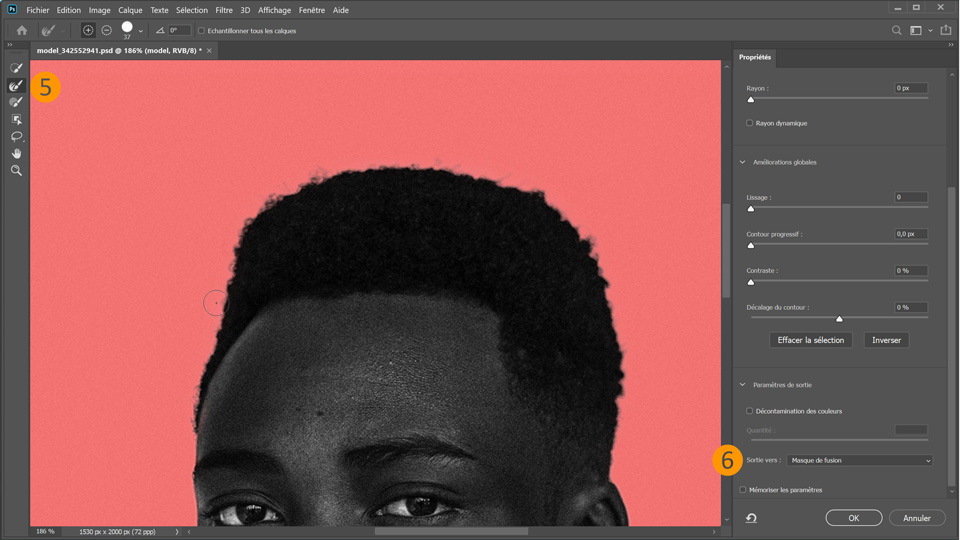960x540 pixels.
Task: Collapse the Paramètres de sortie section
Action: pyautogui.click(x=743, y=385)
